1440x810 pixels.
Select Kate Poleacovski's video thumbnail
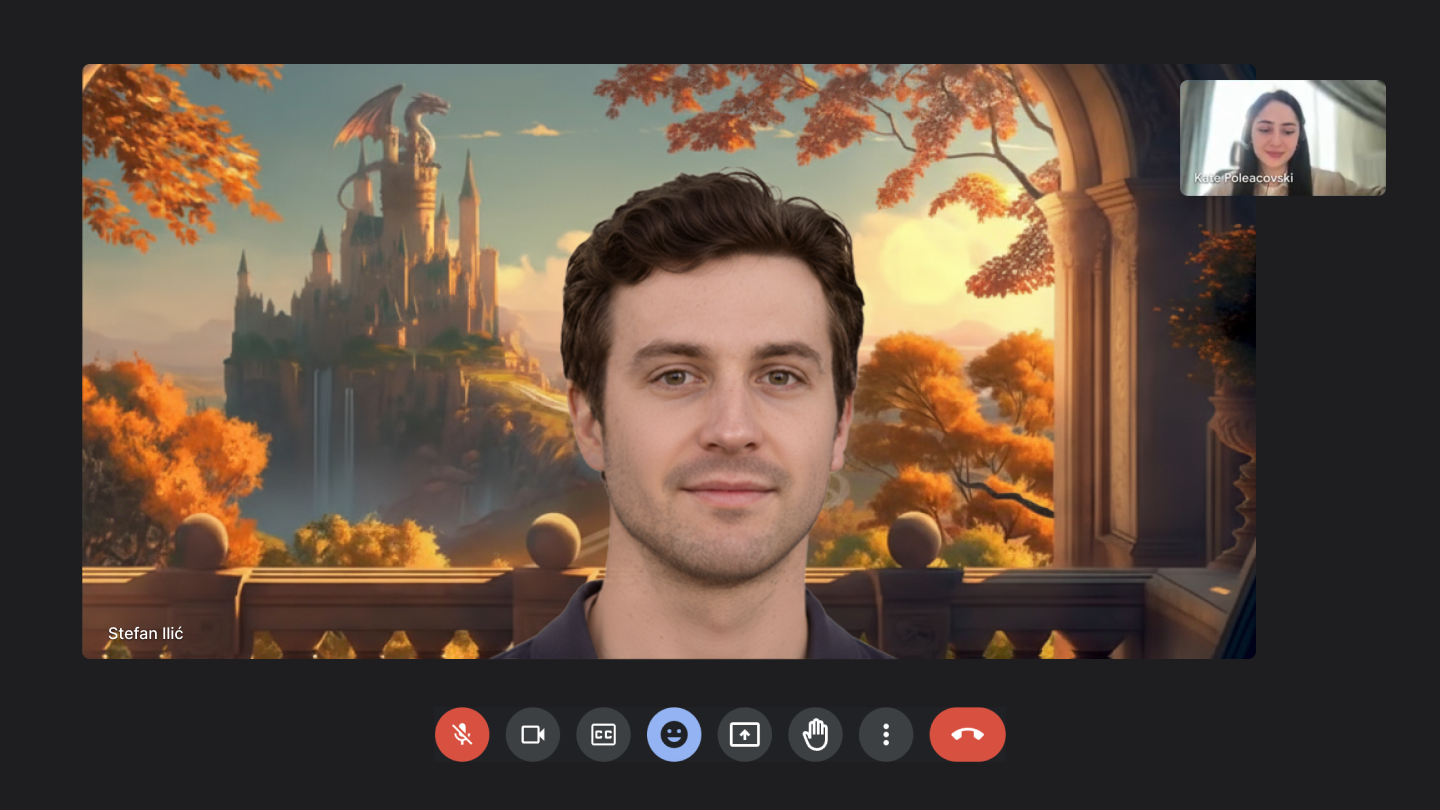pyautogui.click(x=1282, y=138)
